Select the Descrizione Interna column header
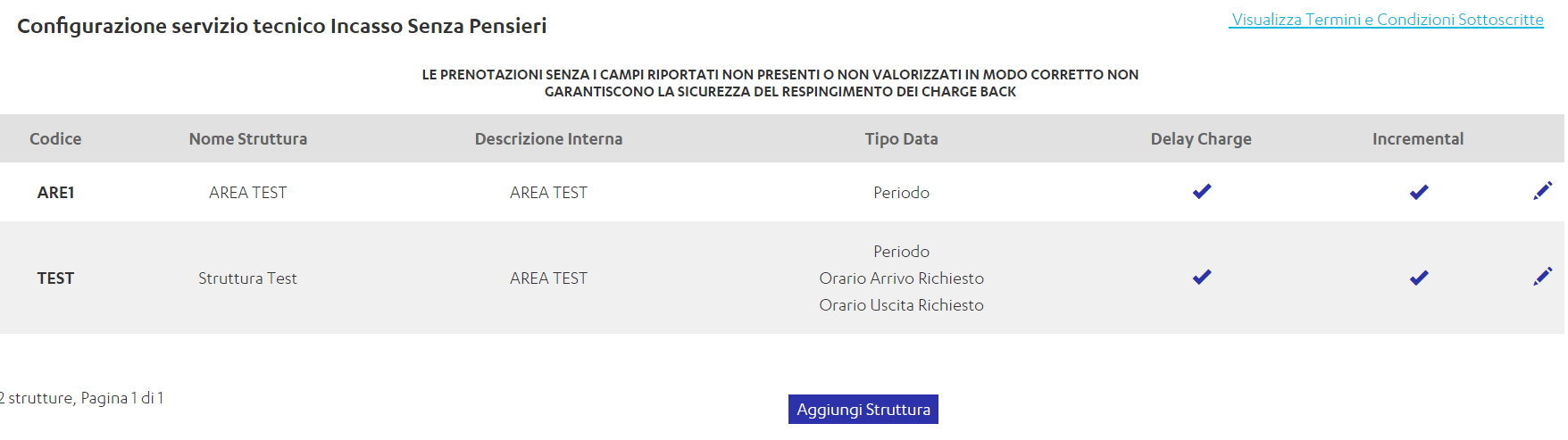The image size is (1568, 440). pyautogui.click(x=548, y=139)
